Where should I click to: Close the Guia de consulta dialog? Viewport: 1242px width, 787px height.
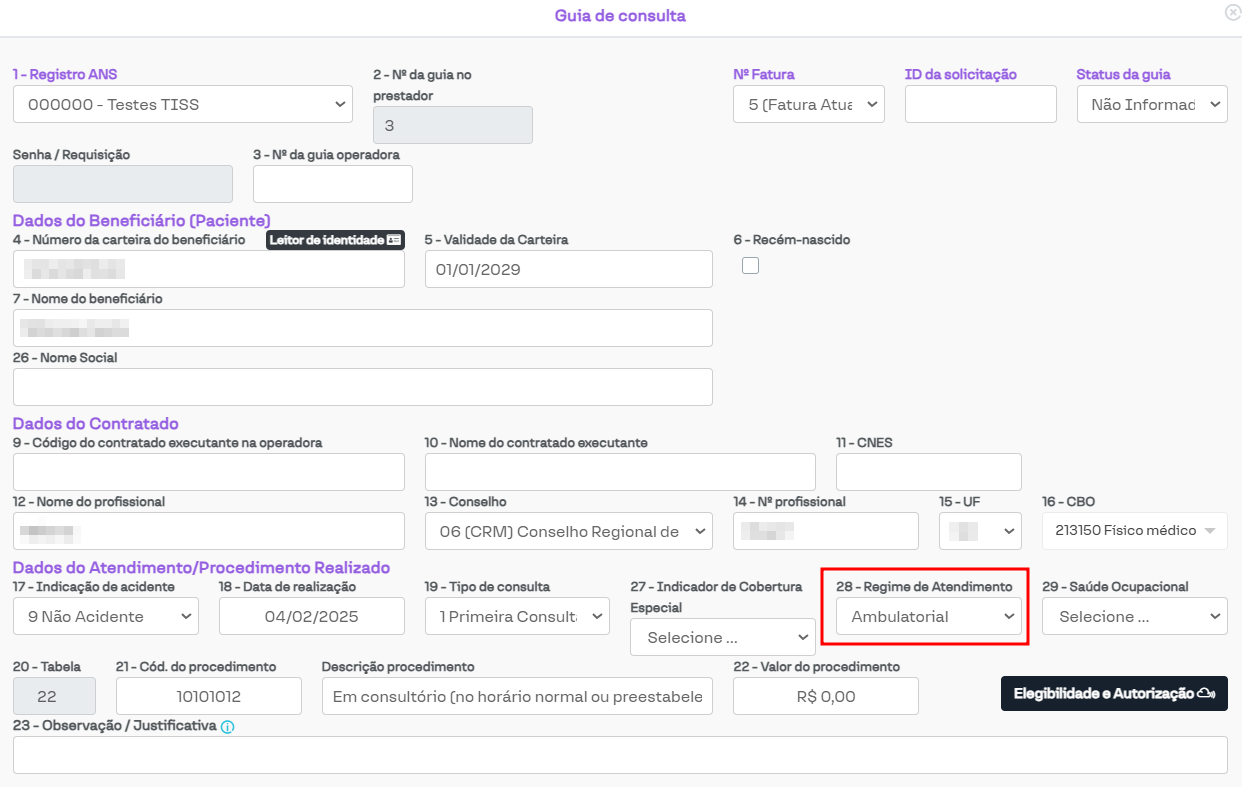click(x=1232, y=12)
